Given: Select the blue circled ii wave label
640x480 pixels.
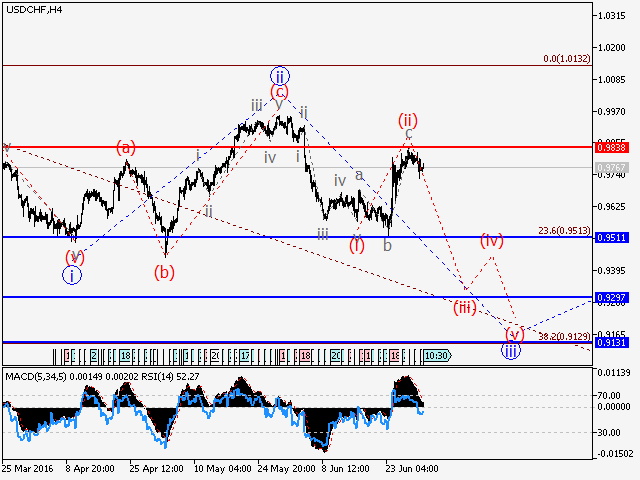Looking at the screenshot, I should click(280, 76).
